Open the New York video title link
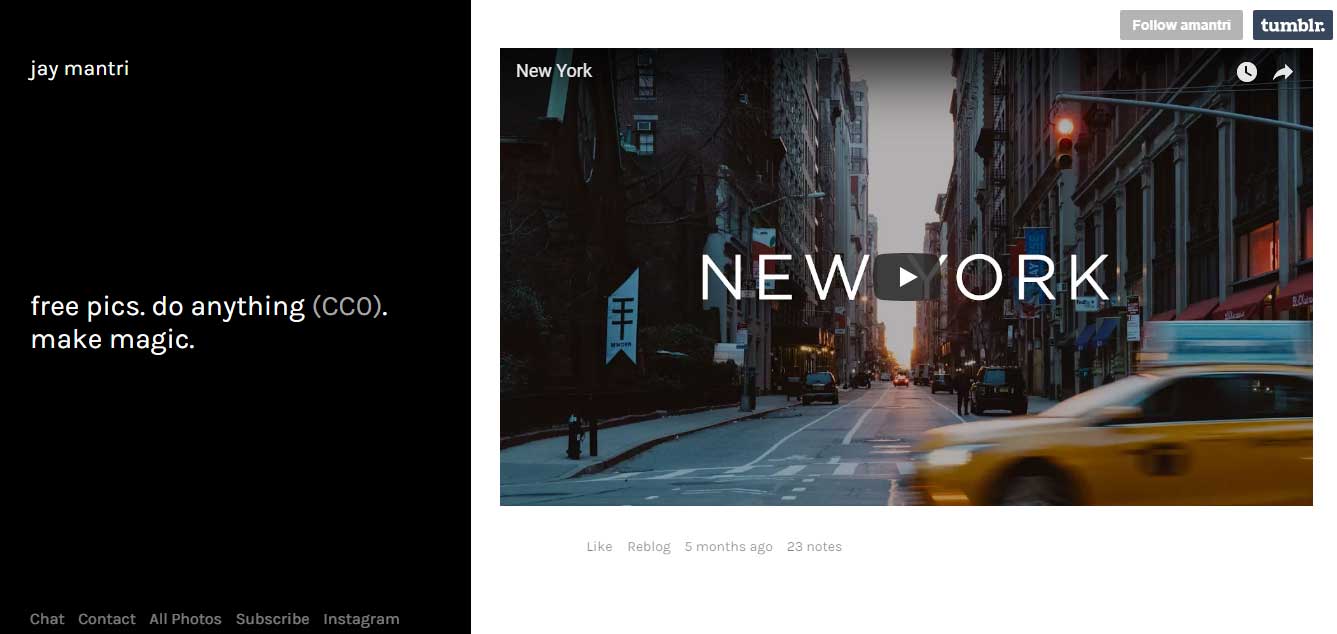 coord(554,71)
